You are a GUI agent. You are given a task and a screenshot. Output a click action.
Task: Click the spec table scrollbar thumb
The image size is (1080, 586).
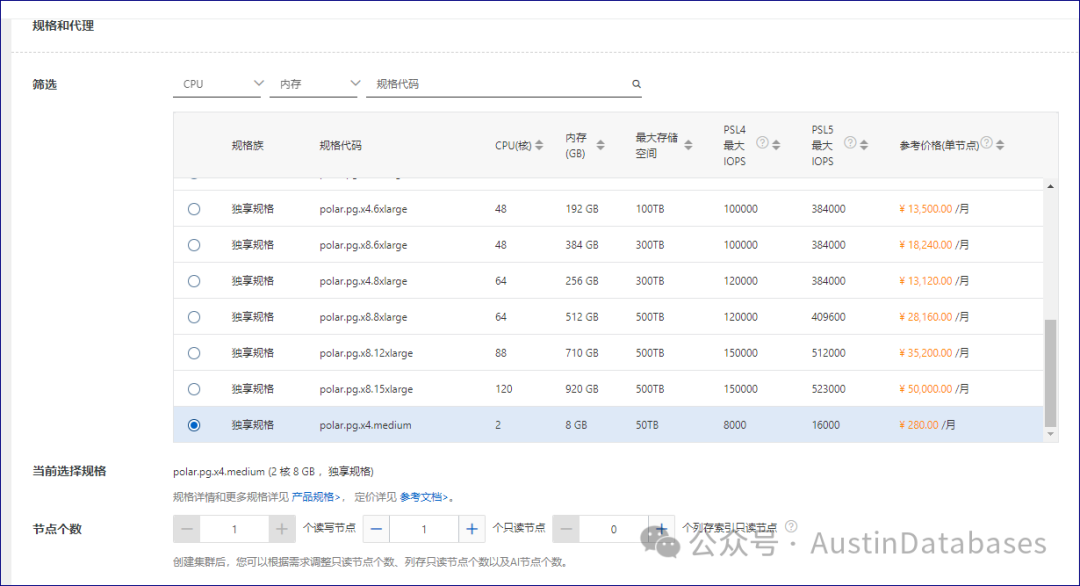coord(1050,373)
